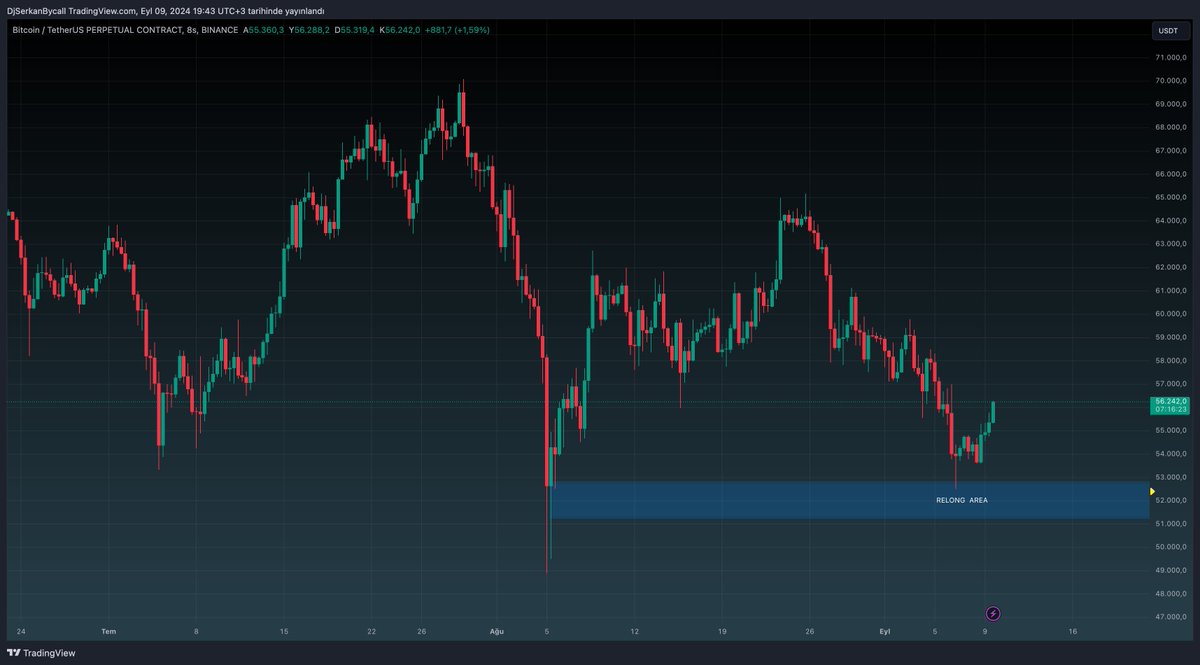Click the 71.000,0 price axis label
Viewport: 1200px width, 665px height.
pos(1169,59)
